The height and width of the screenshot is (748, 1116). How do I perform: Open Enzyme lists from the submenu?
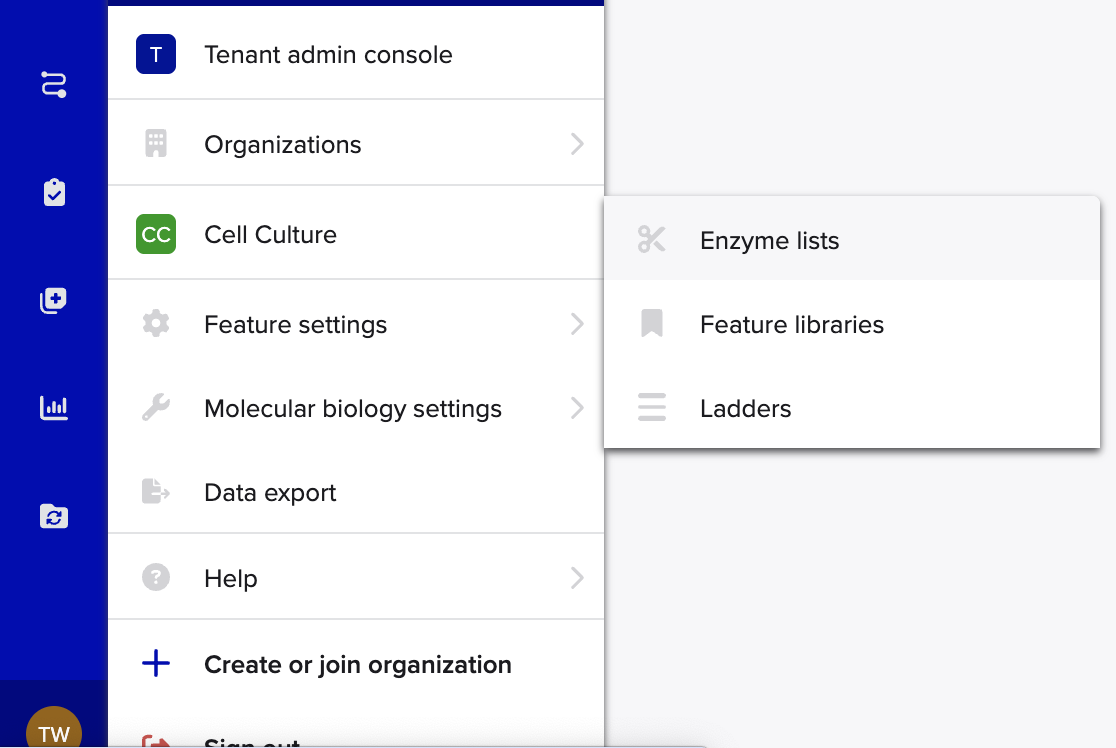[x=769, y=241]
